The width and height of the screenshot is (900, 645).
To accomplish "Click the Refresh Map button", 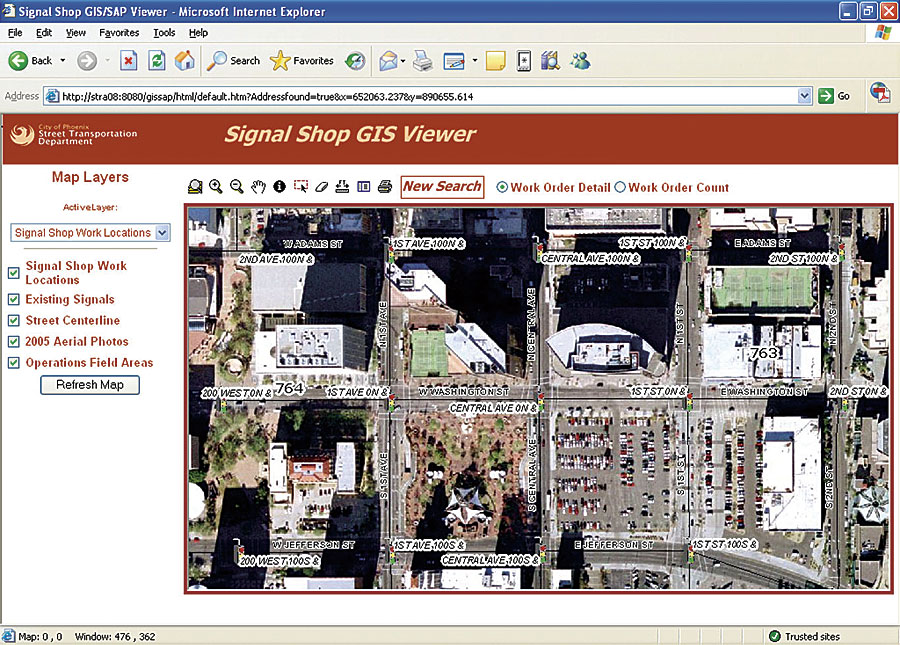I will coord(90,385).
